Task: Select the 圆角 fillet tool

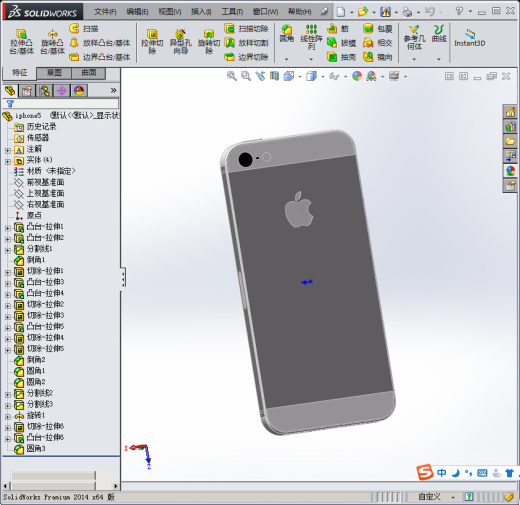Action: click(x=286, y=34)
